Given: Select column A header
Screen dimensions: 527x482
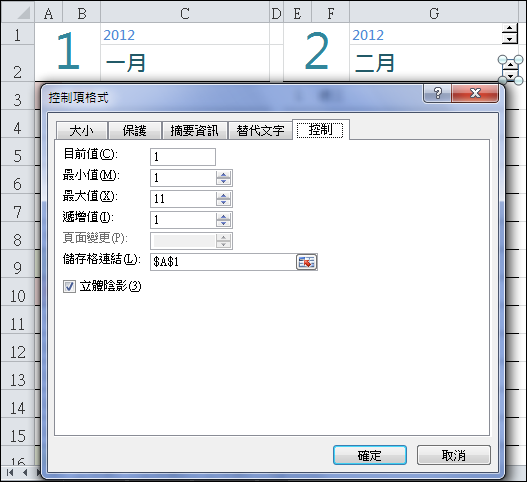Looking at the screenshot, I should pos(48,13).
